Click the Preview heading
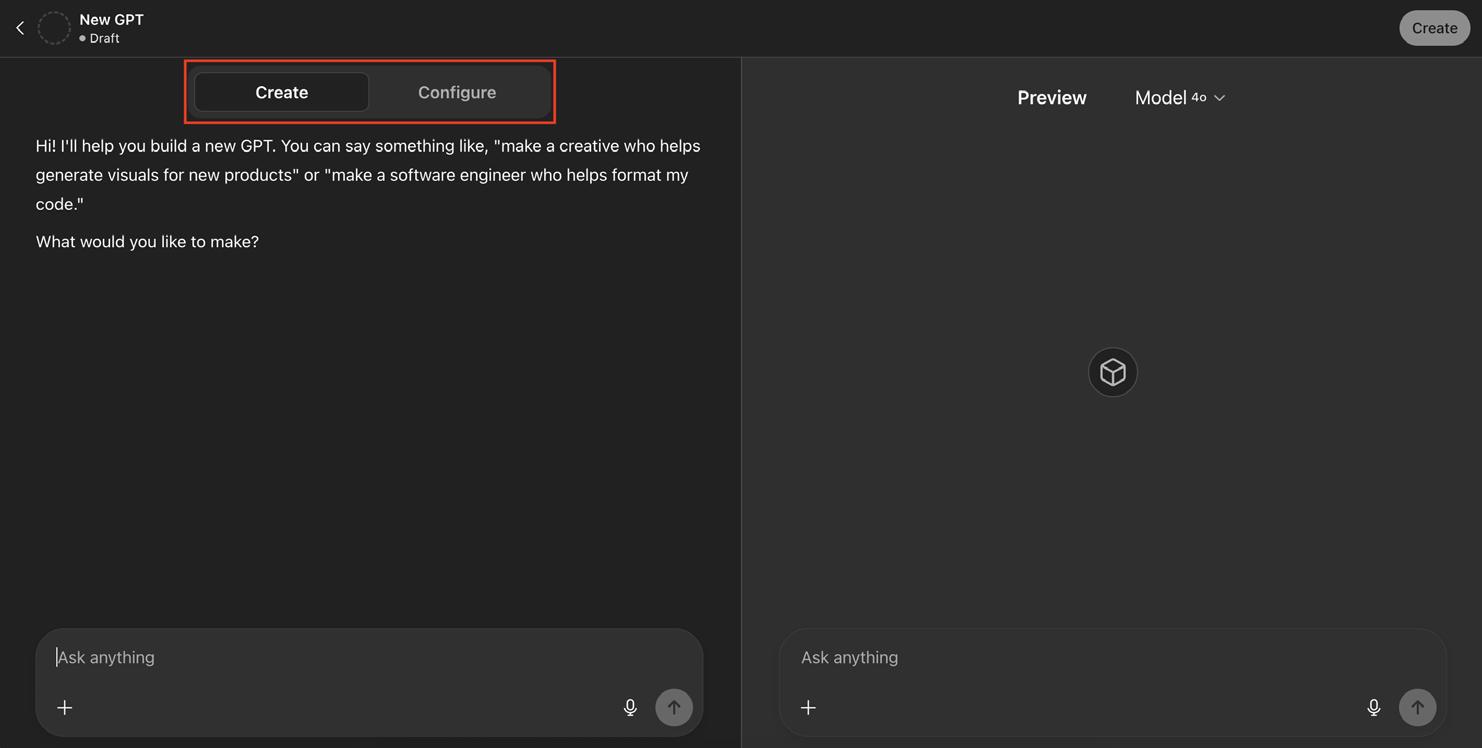1482x748 pixels. pos(1052,98)
